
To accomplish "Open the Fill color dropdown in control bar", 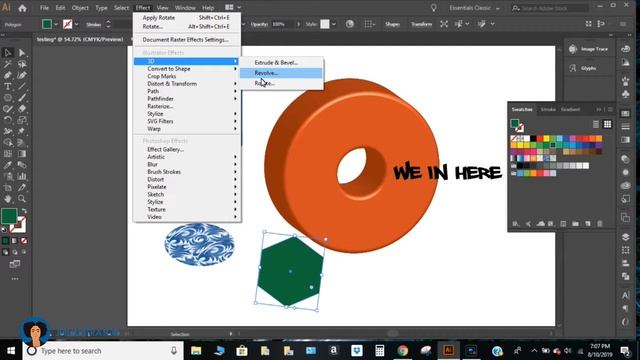I will pos(56,24).
